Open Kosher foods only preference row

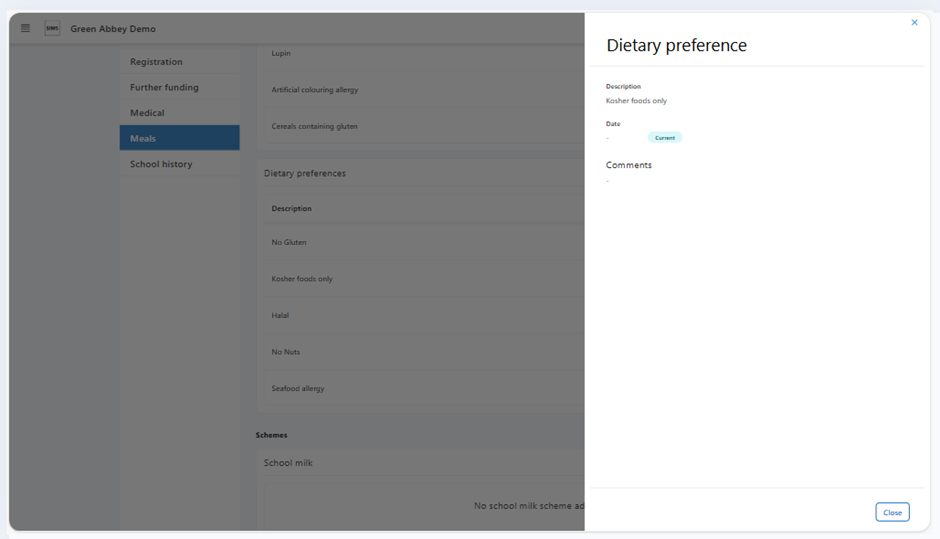(x=302, y=279)
